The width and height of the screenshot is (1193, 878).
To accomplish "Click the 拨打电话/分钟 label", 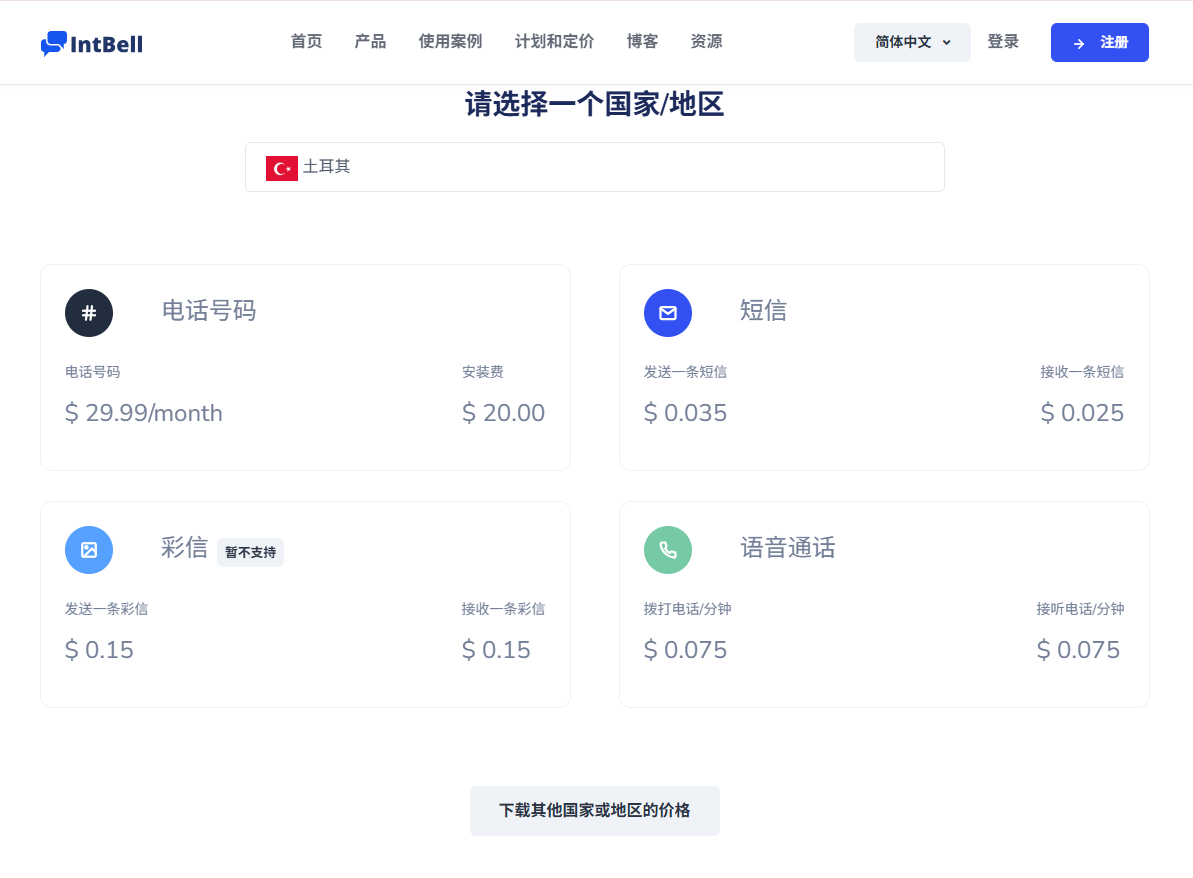I will pyautogui.click(x=688, y=609).
